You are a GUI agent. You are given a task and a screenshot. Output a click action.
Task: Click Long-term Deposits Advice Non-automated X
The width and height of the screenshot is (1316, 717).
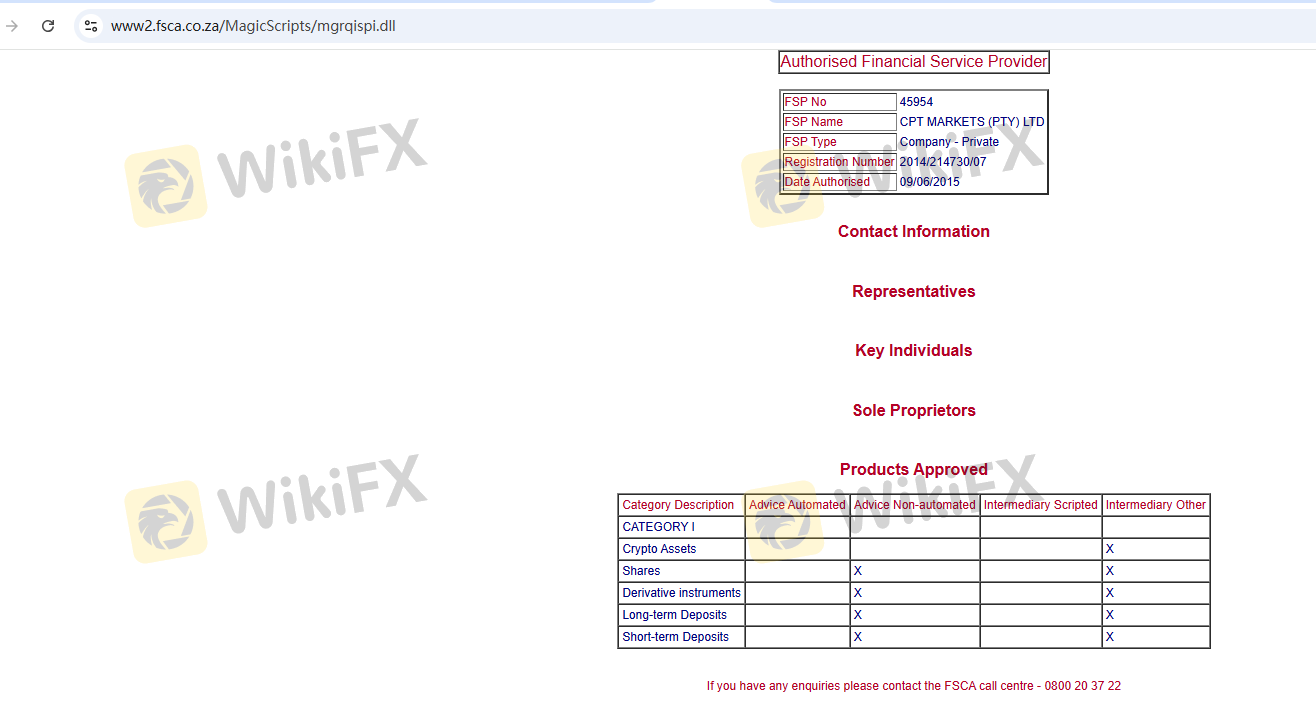point(858,615)
